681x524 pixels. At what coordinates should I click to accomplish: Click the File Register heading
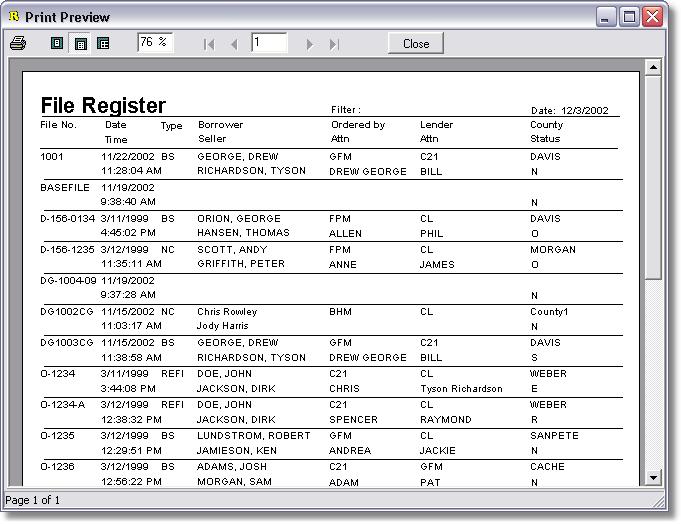pos(103,105)
